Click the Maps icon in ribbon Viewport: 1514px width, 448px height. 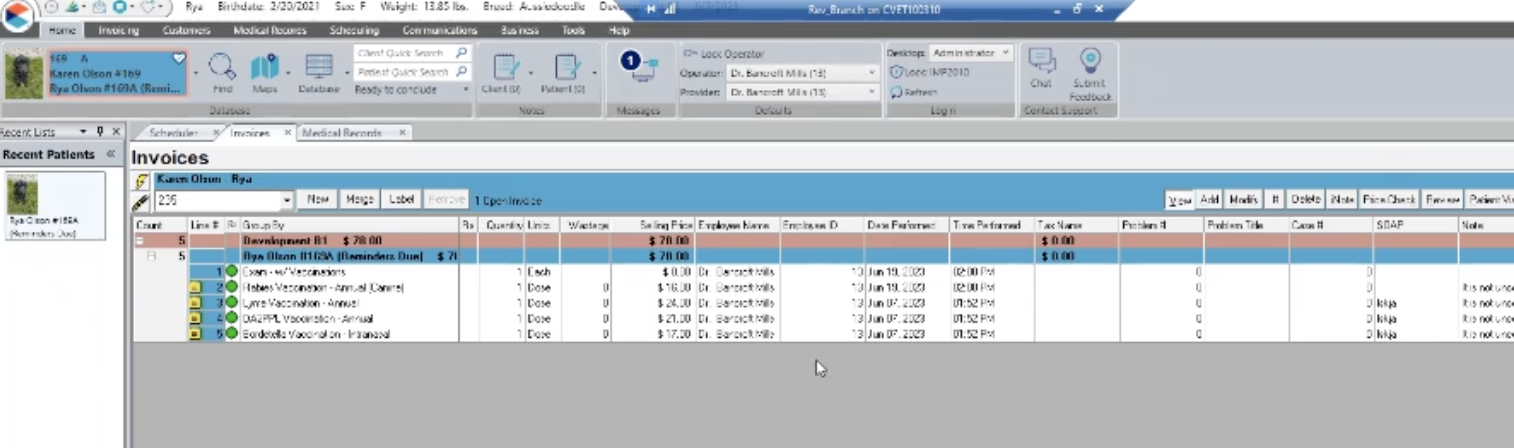pos(264,68)
